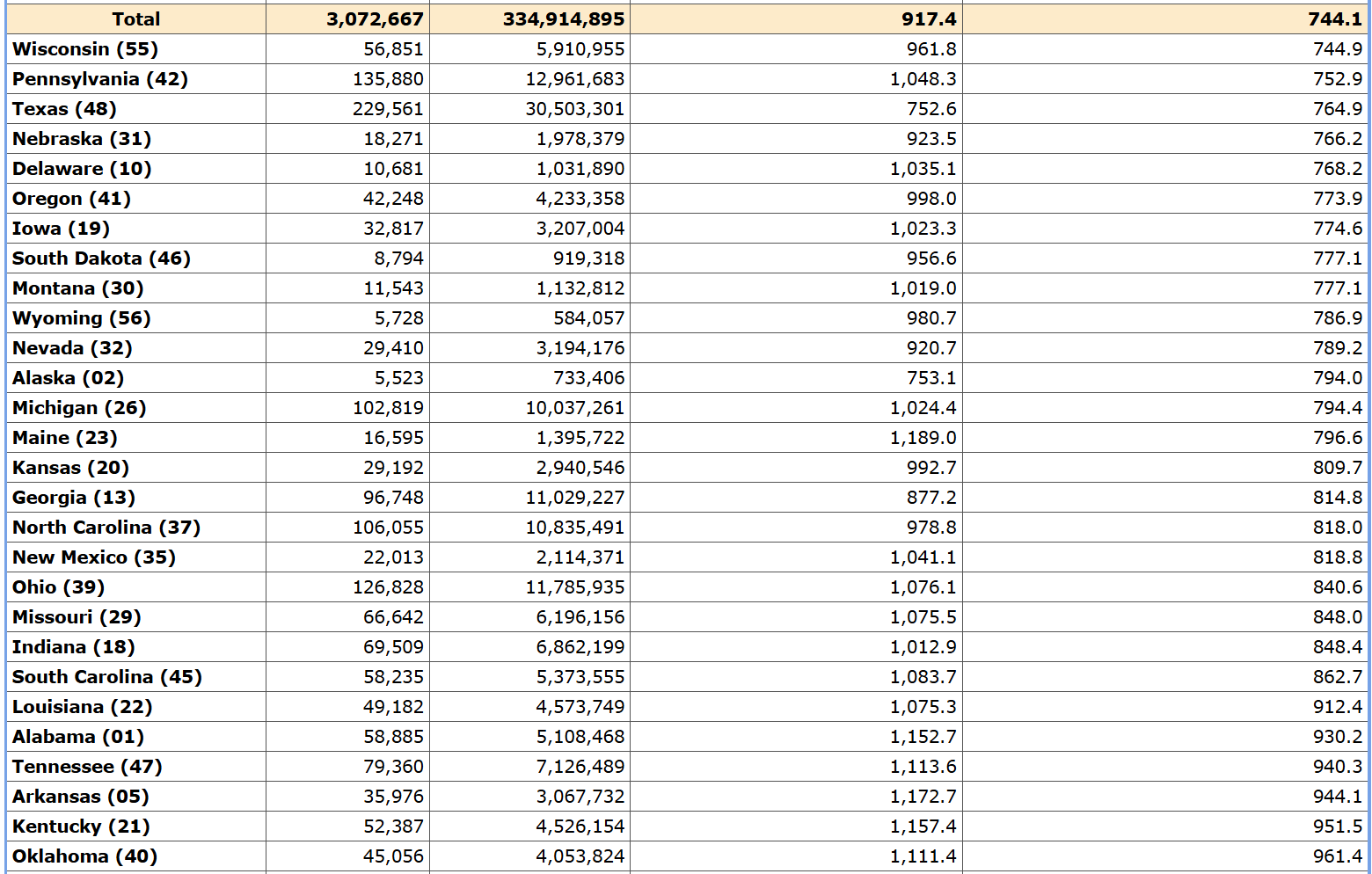Screen dimensions: 1372x874
Task: Select the Wisconsin (55) row label
Action: (85, 49)
